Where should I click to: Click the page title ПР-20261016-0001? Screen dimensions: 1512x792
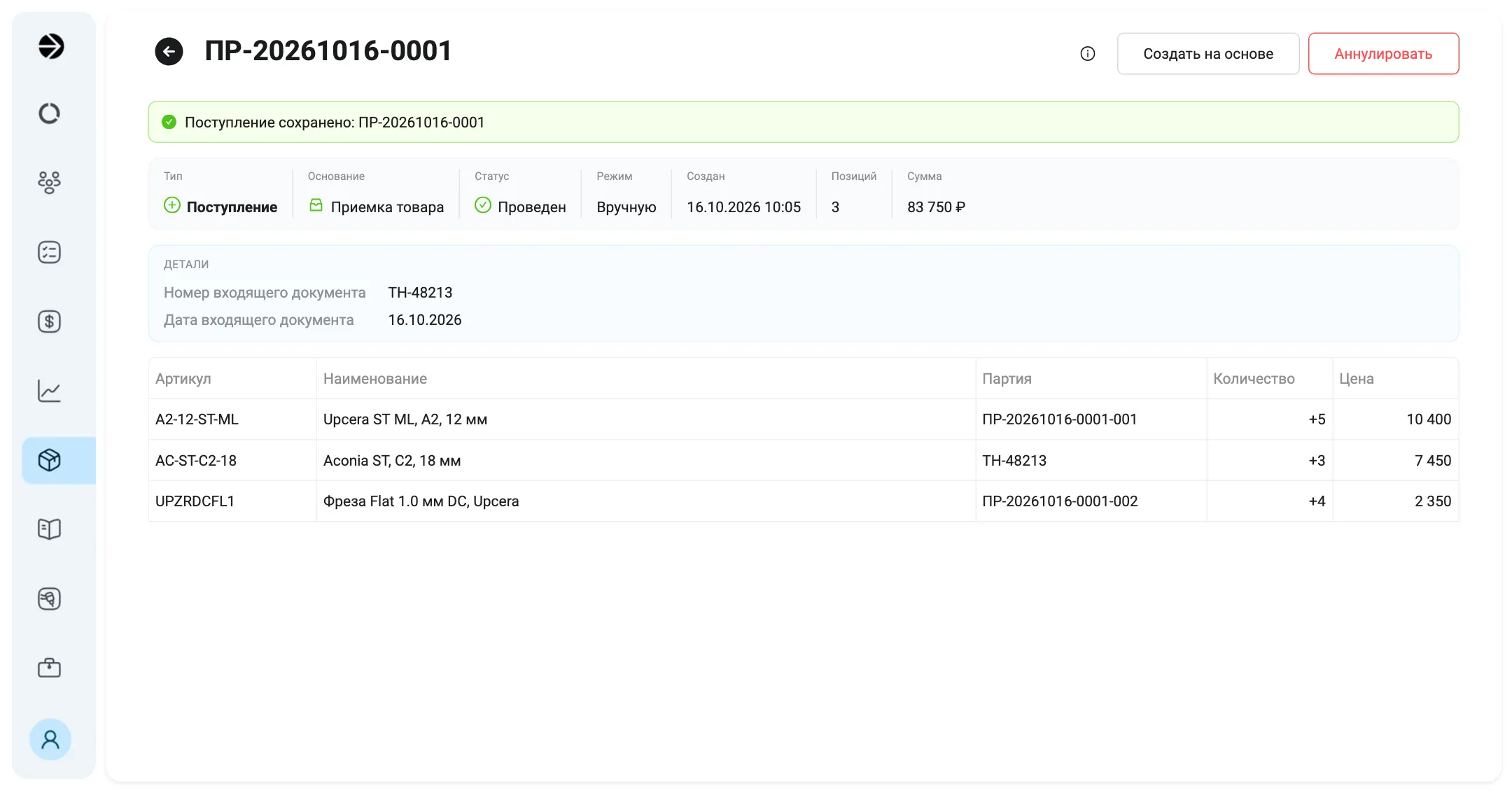(x=328, y=51)
